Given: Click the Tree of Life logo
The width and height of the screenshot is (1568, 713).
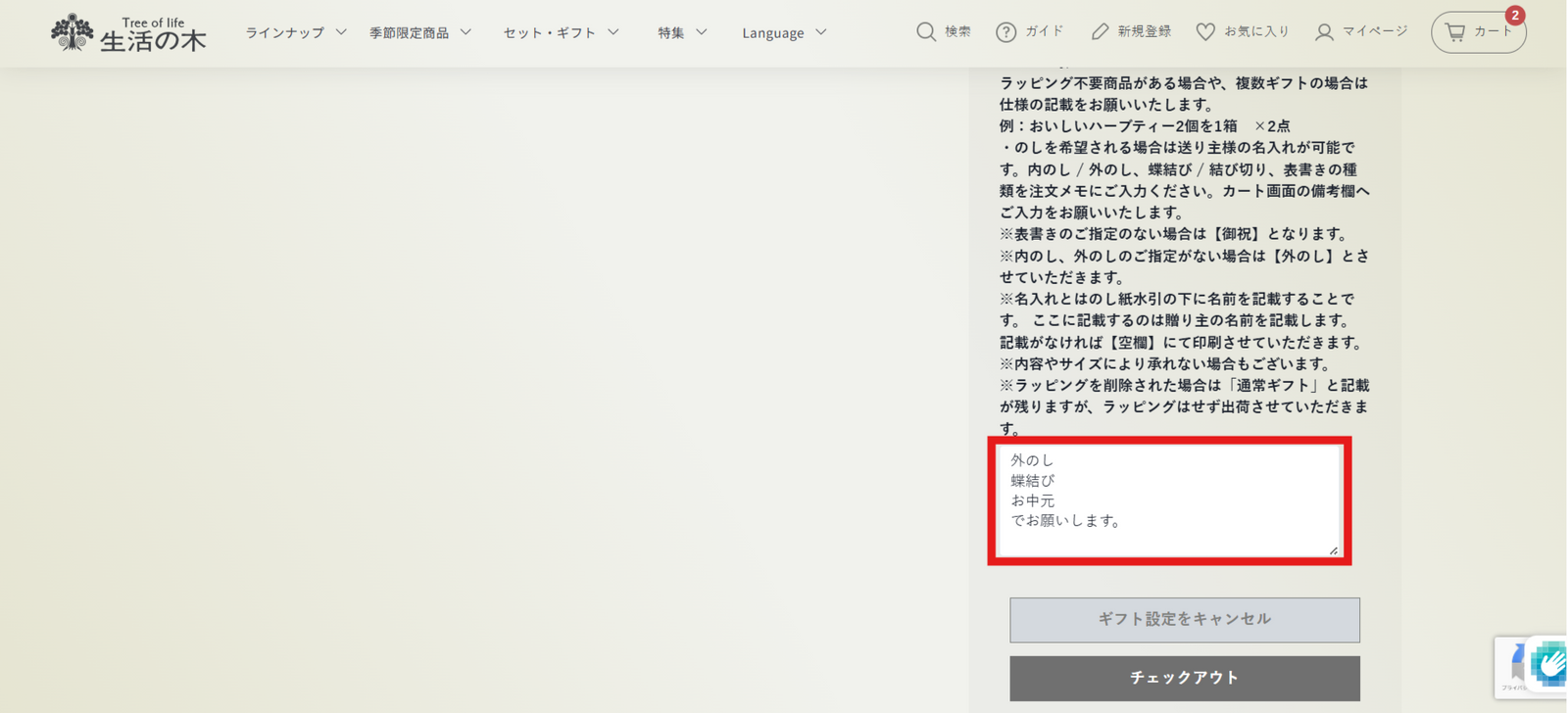Looking at the screenshot, I should click(x=128, y=32).
